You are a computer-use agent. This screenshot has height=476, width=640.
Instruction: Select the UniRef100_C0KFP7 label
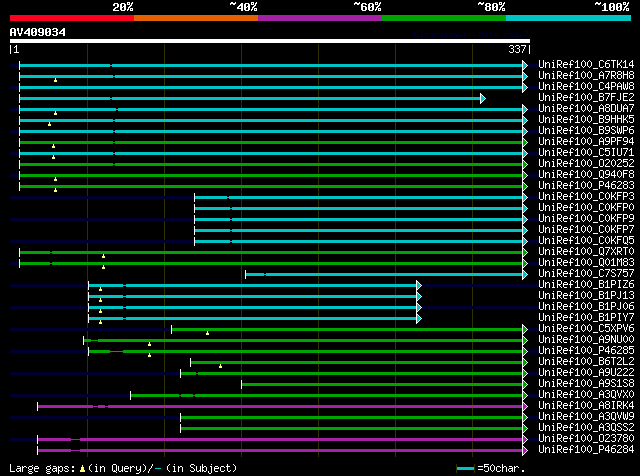(586, 230)
